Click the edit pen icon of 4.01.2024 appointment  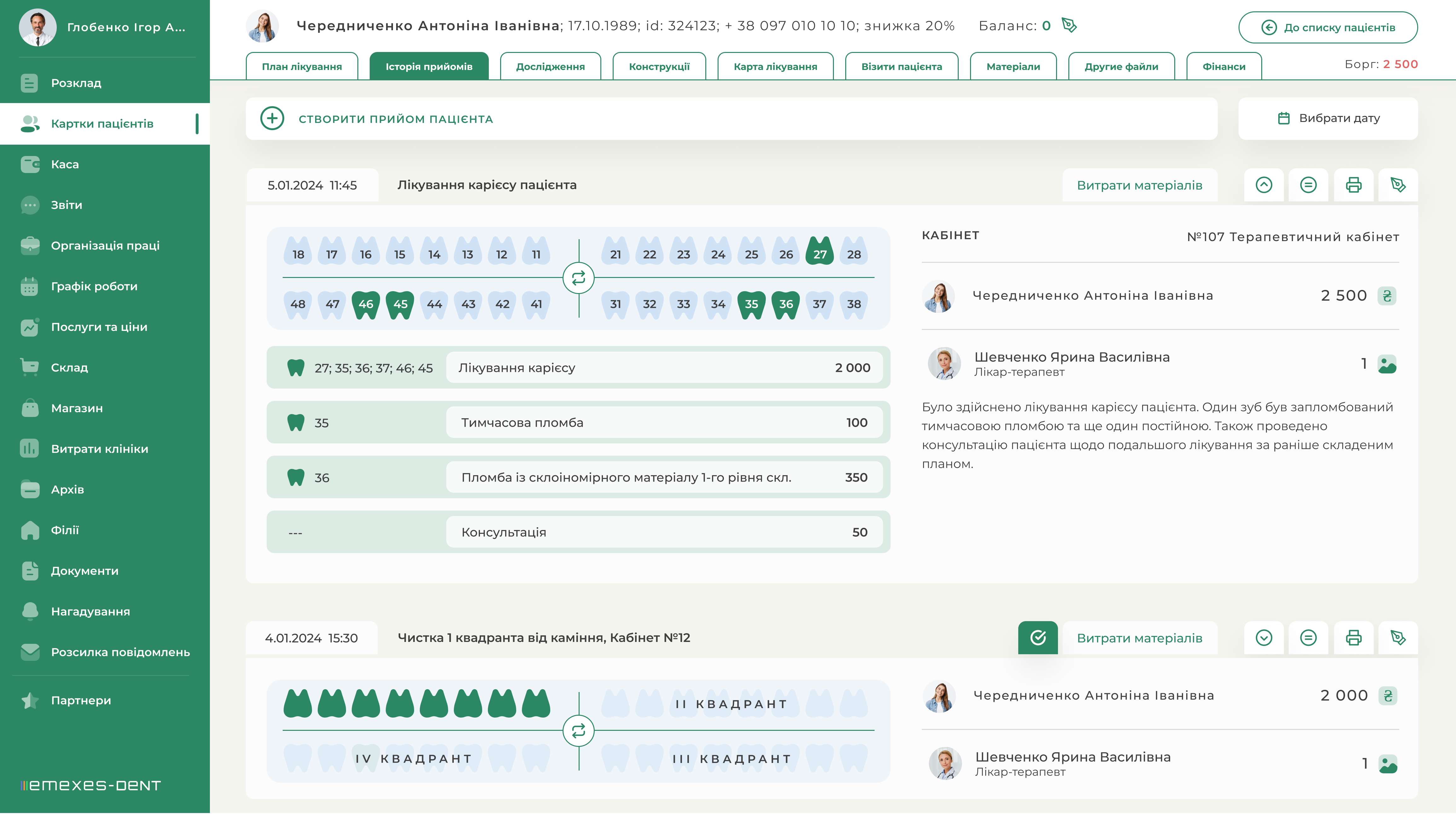tap(1398, 638)
